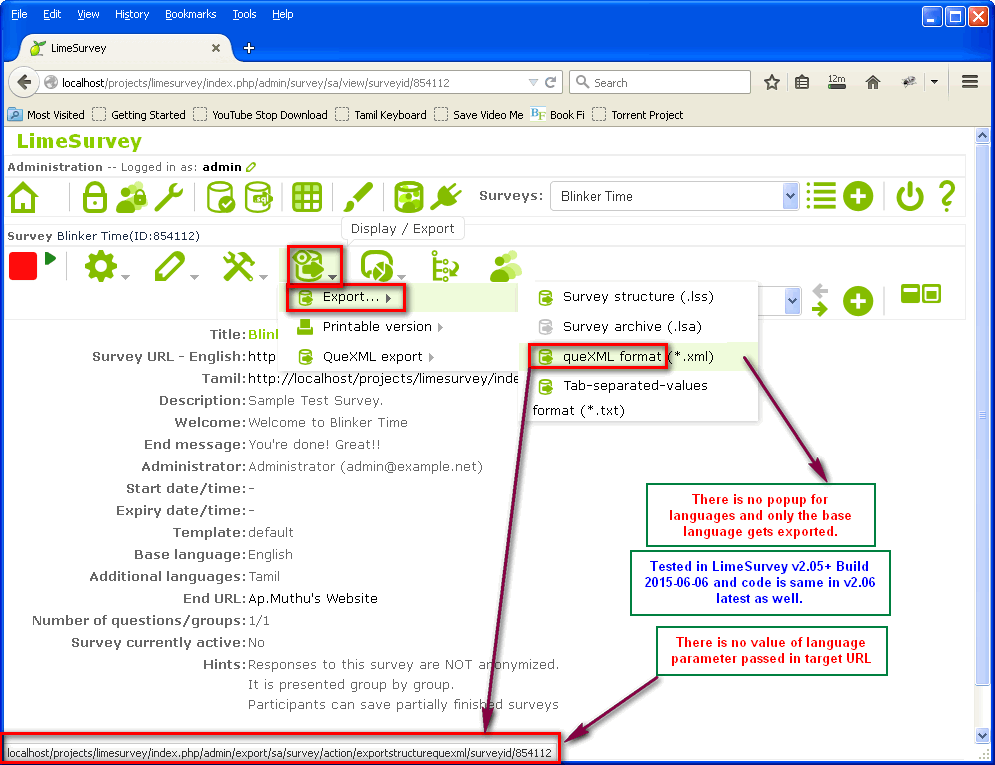Open Surveys dropdown showing Blinker Time
Viewport: 995px width, 765px height.
click(674, 196)
